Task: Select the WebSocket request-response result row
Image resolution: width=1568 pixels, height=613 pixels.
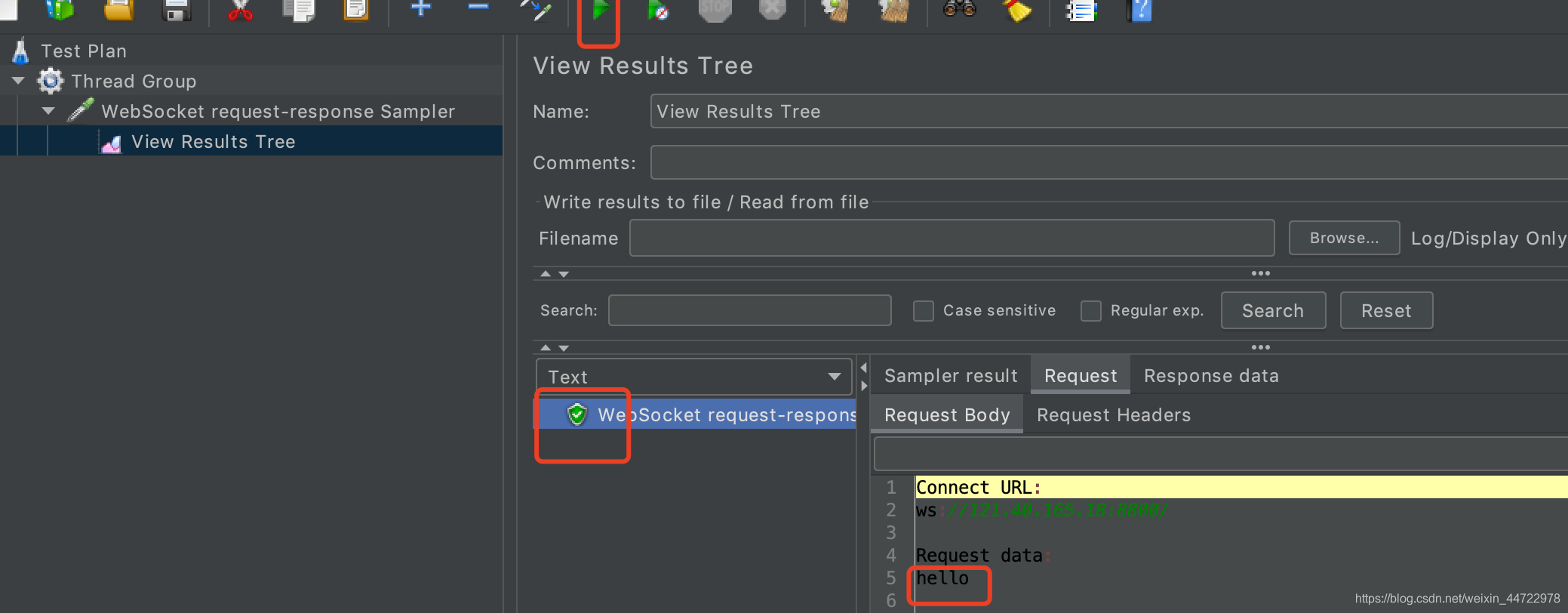Action: pyautogui.click(x=696, y=414)
